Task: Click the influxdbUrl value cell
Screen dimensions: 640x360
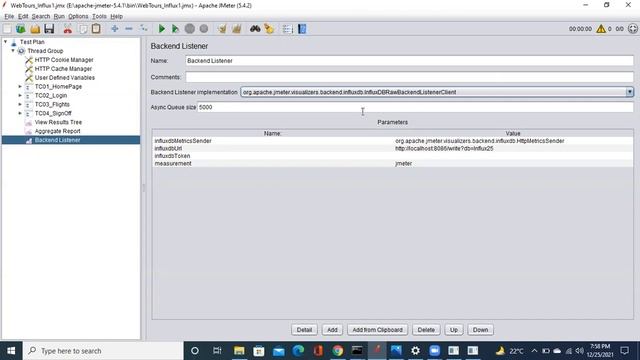Action: pyautogui.click(x=513, y=149)
